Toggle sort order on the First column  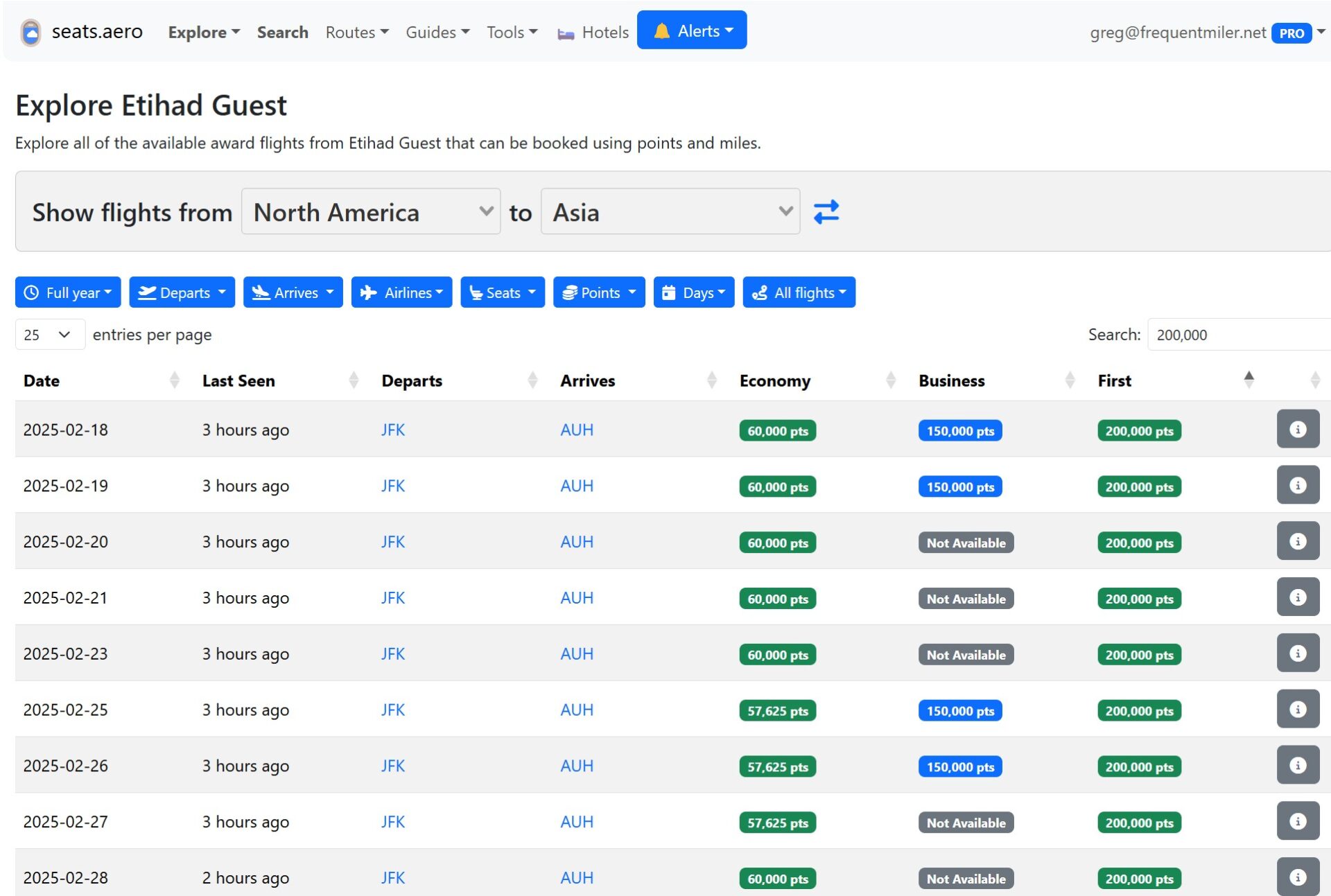1249,380
